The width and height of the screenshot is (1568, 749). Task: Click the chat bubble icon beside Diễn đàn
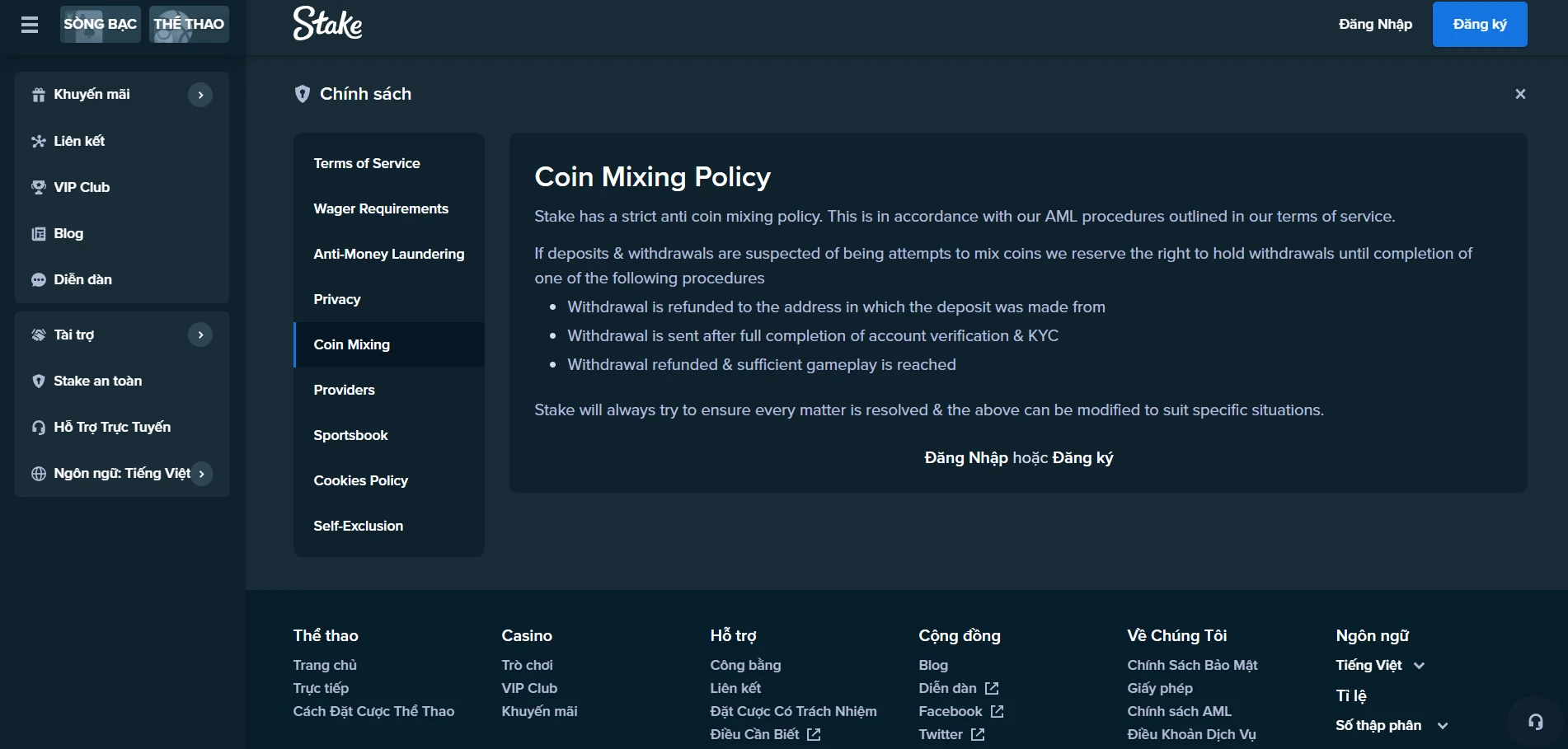[38, 279]
